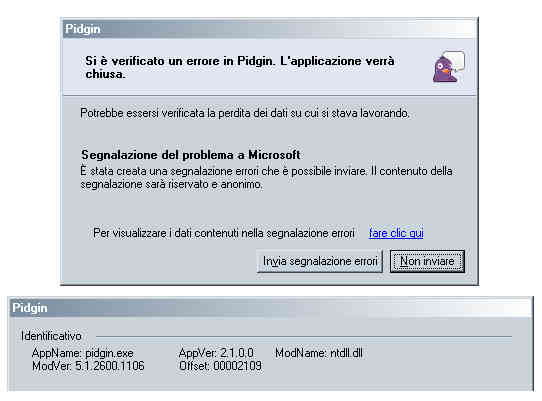Click the 'Offset: 00002109' entry
The width and height of the screenshot is (542, 401).
220,366
